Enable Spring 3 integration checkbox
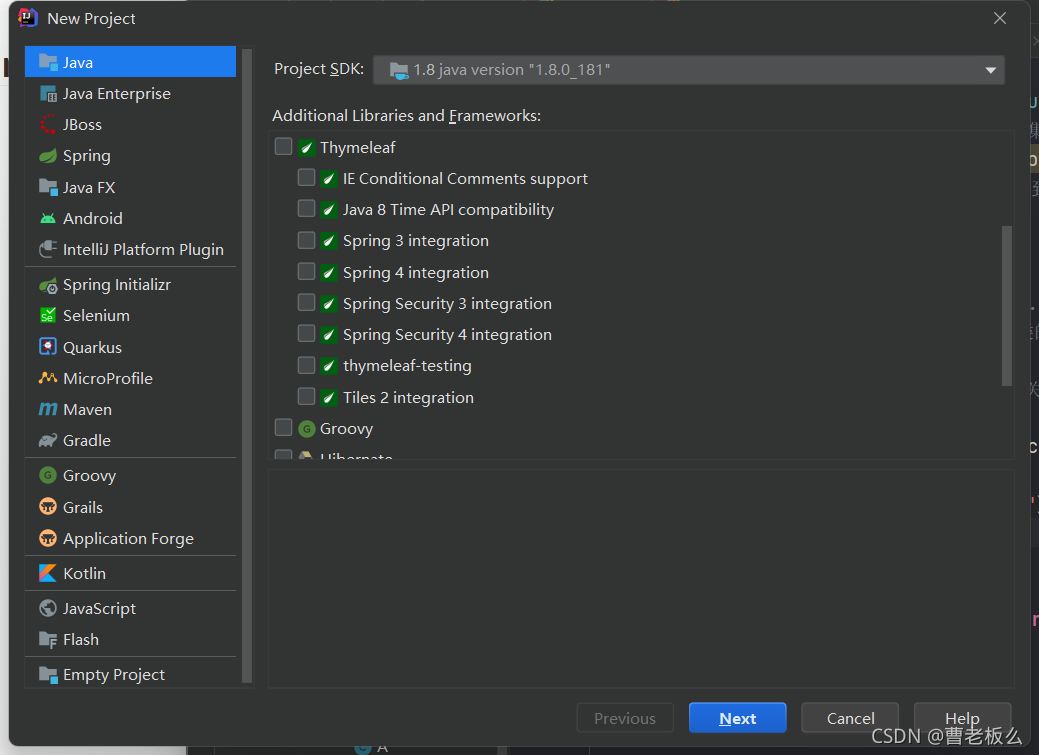Image resolution: width=1039 pixels, height=755 pixels. (306, 240)
